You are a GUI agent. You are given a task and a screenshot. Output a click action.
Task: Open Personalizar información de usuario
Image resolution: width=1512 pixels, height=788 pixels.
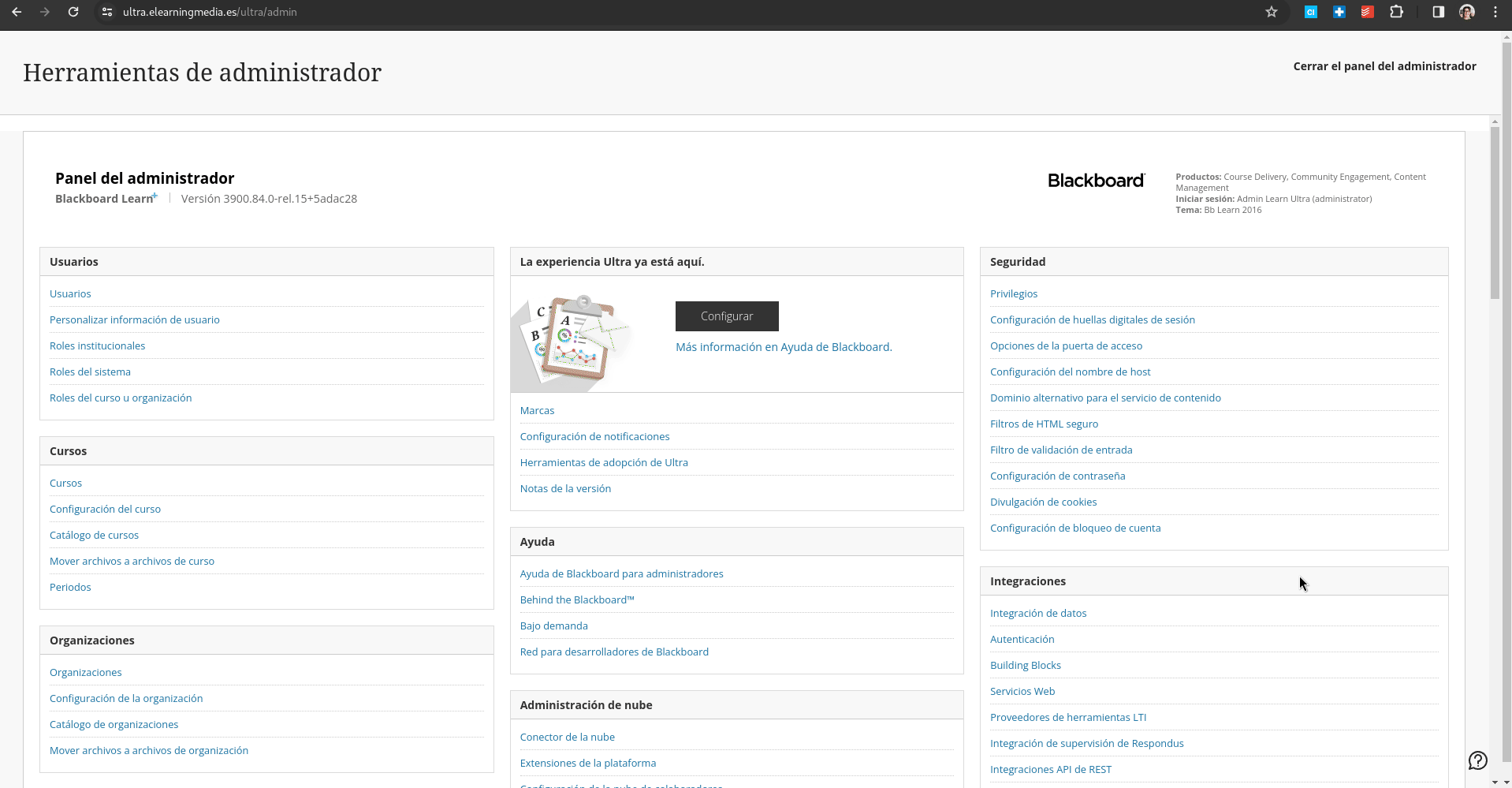(x=135, y=319)
